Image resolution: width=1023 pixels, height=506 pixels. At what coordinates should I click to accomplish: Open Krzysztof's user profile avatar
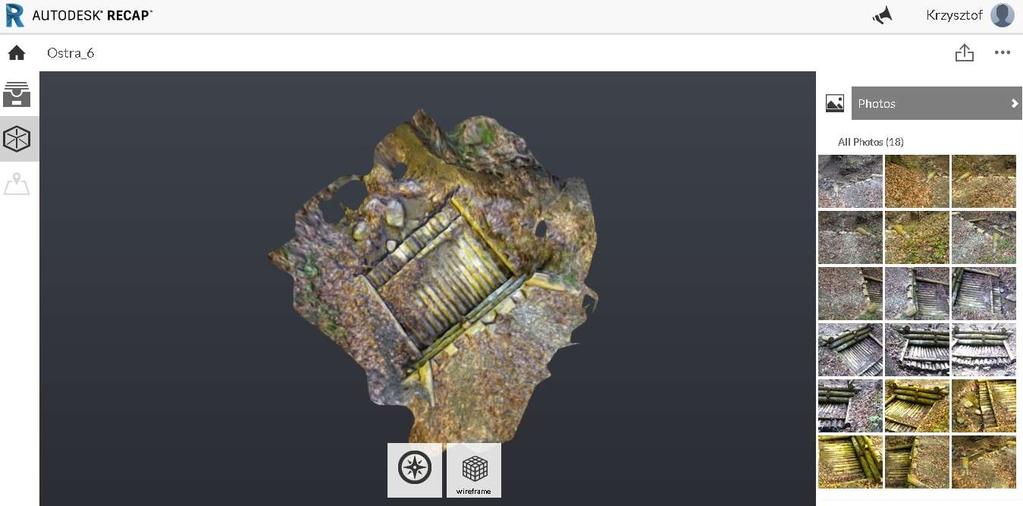point(1002,15)
